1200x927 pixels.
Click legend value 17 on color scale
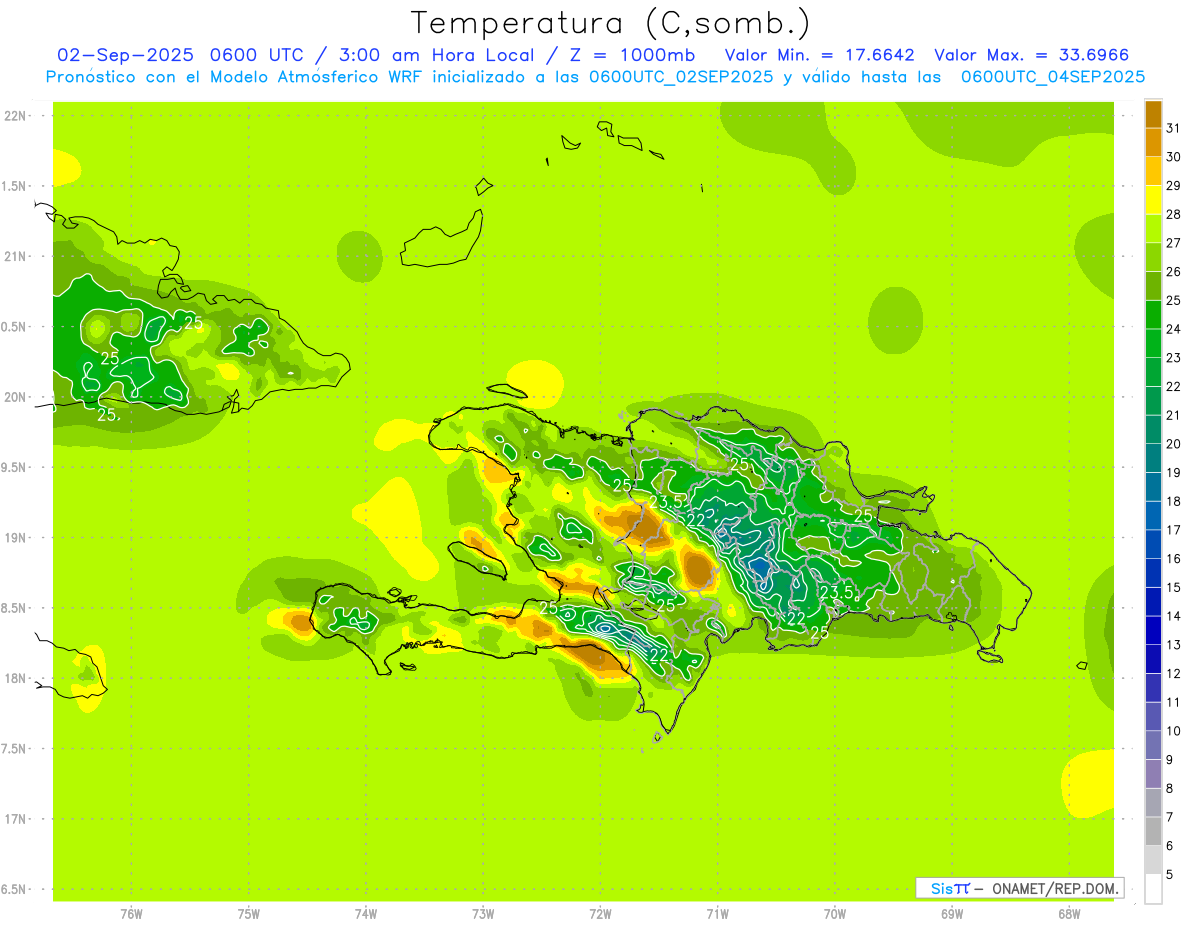coord(1173,530)
